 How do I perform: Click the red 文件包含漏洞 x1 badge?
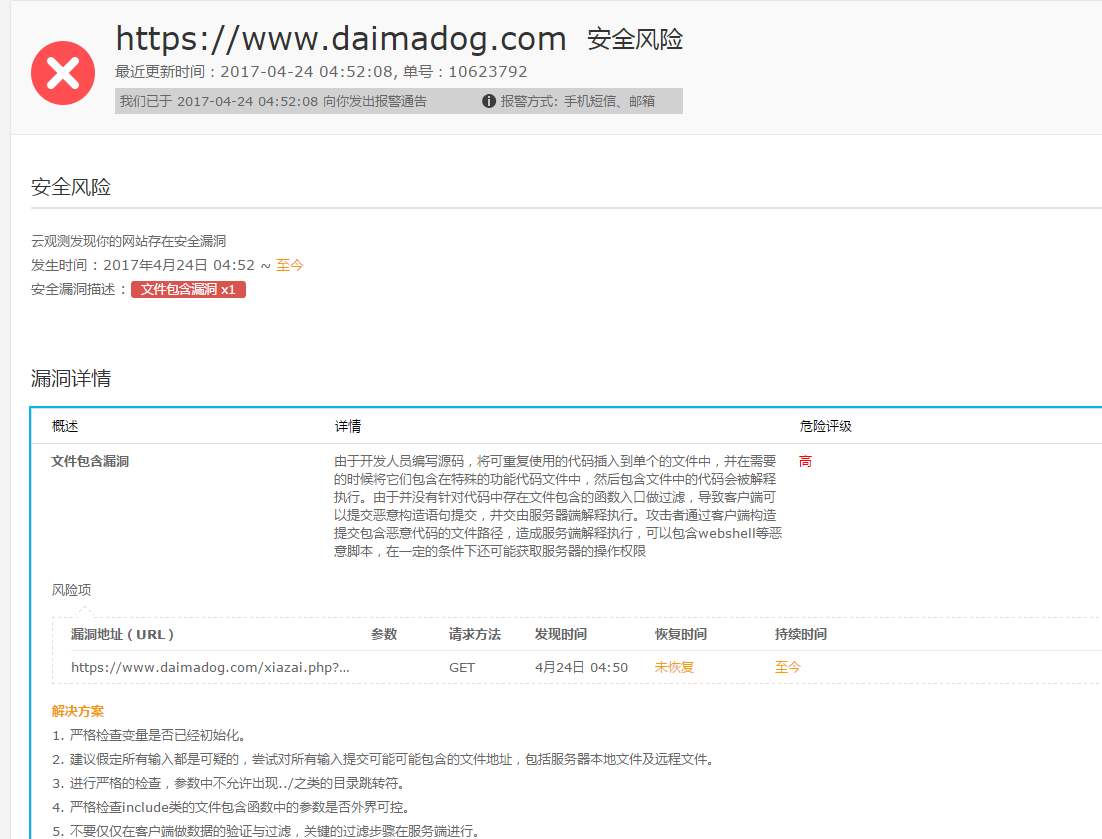[188, 289]
